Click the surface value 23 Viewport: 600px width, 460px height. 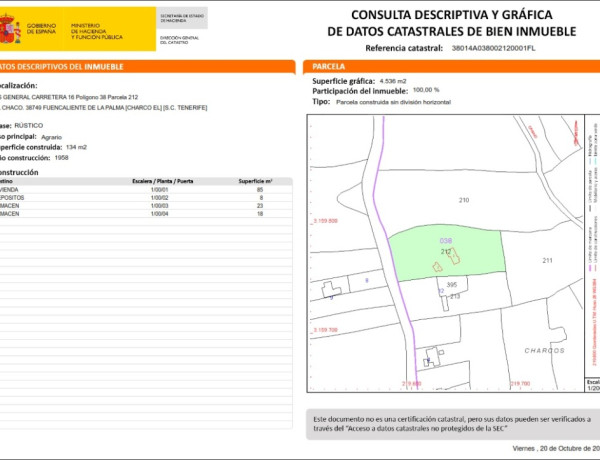click(x=260, y=206)
